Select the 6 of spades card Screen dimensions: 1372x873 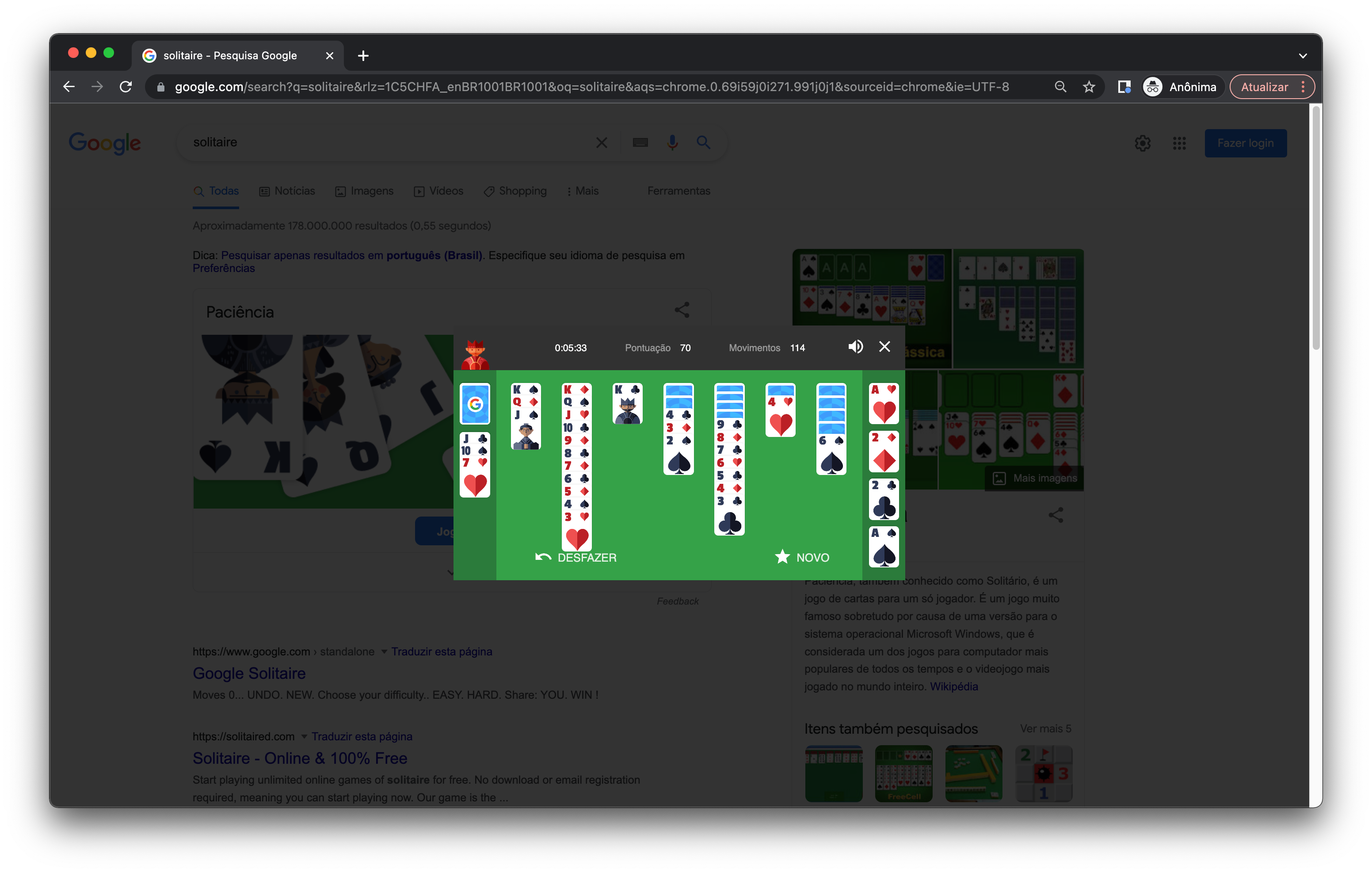831,455
